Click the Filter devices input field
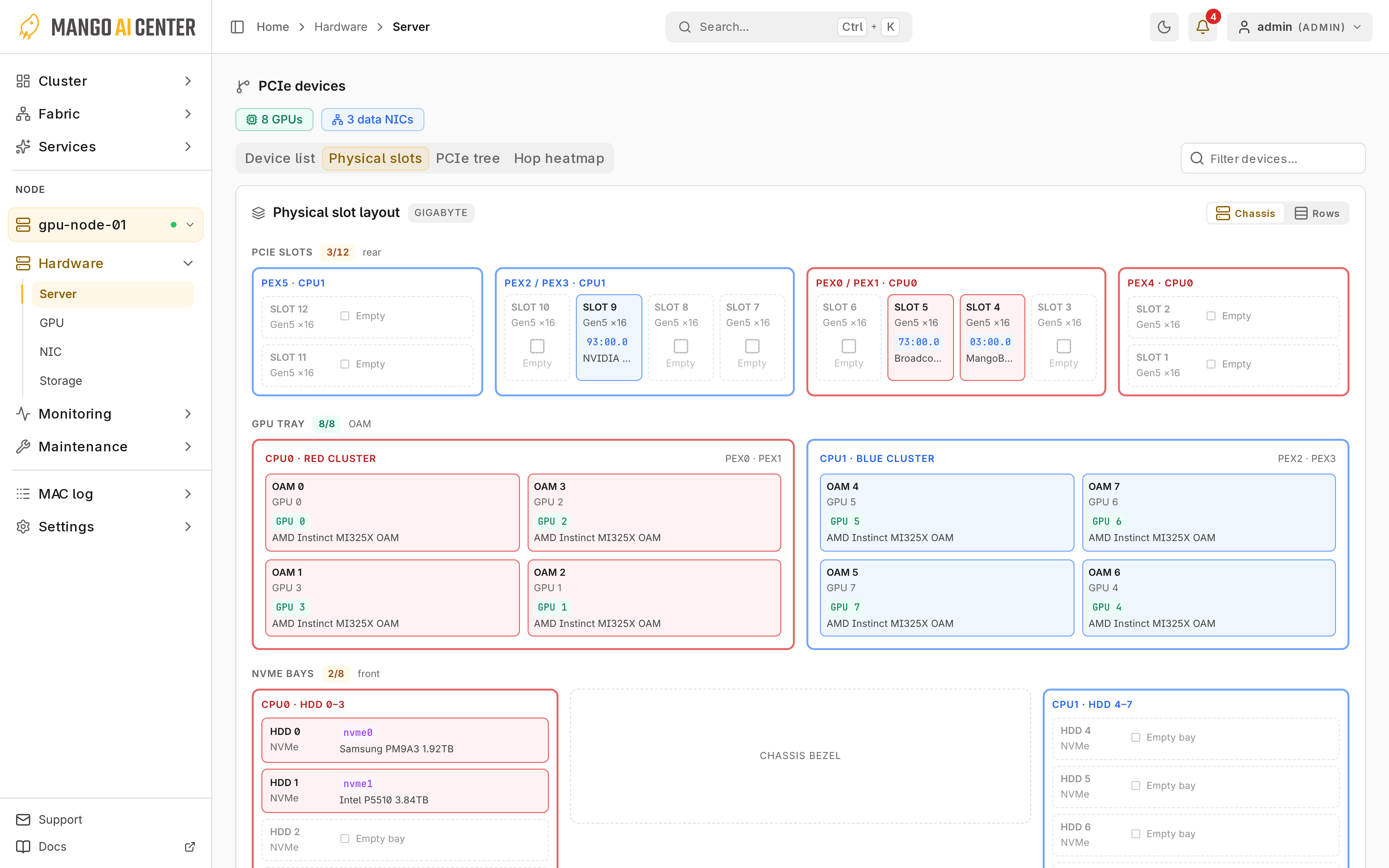 (x=1273, y=158)
